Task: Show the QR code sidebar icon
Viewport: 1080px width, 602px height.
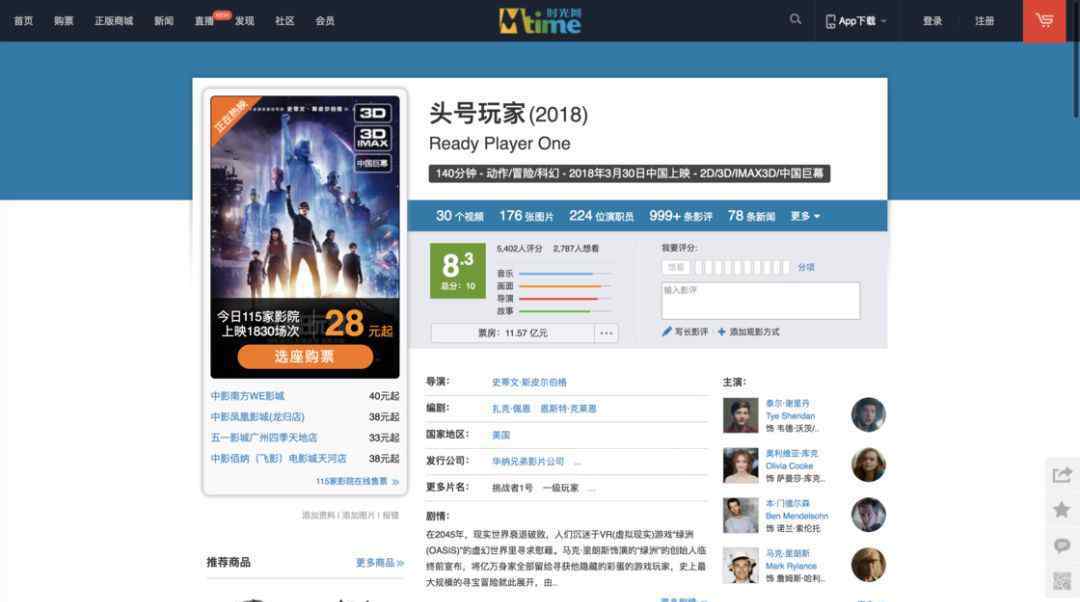Action: tap(1062, 581)
